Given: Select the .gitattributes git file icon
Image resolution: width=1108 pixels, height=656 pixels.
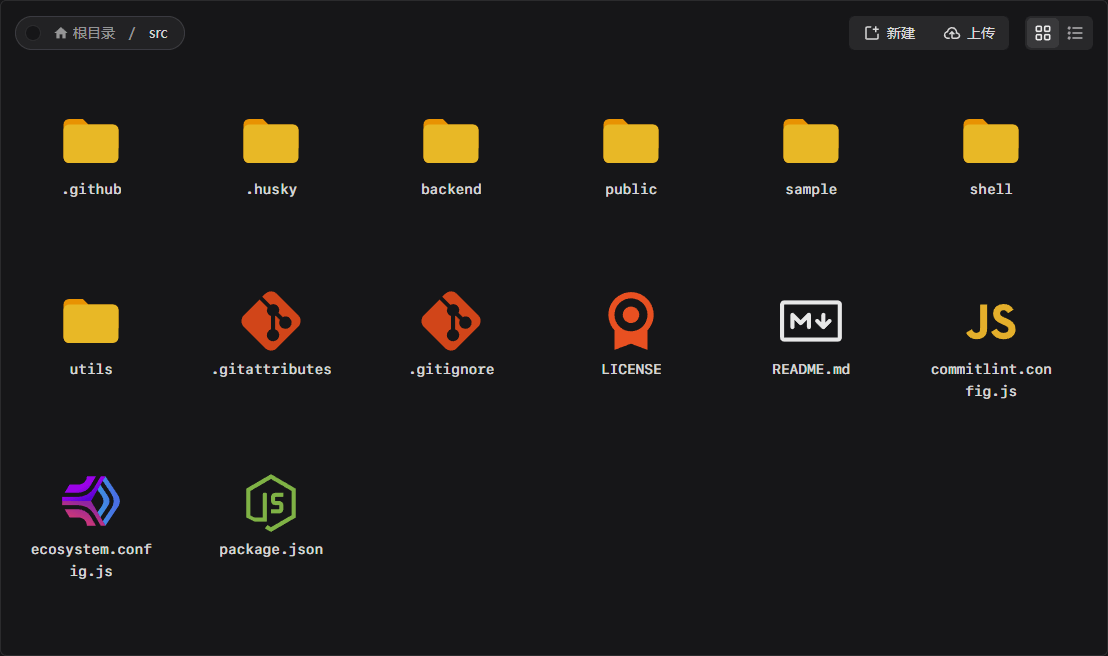Looking at the screenshot, I should (x=271, y=321).
